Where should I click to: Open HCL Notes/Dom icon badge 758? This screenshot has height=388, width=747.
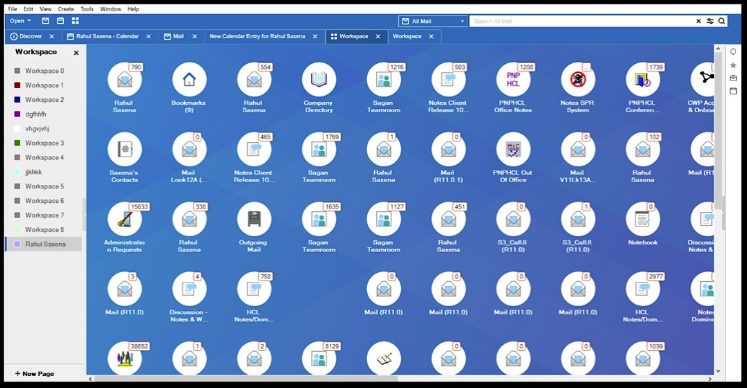(x=254, y=288)
